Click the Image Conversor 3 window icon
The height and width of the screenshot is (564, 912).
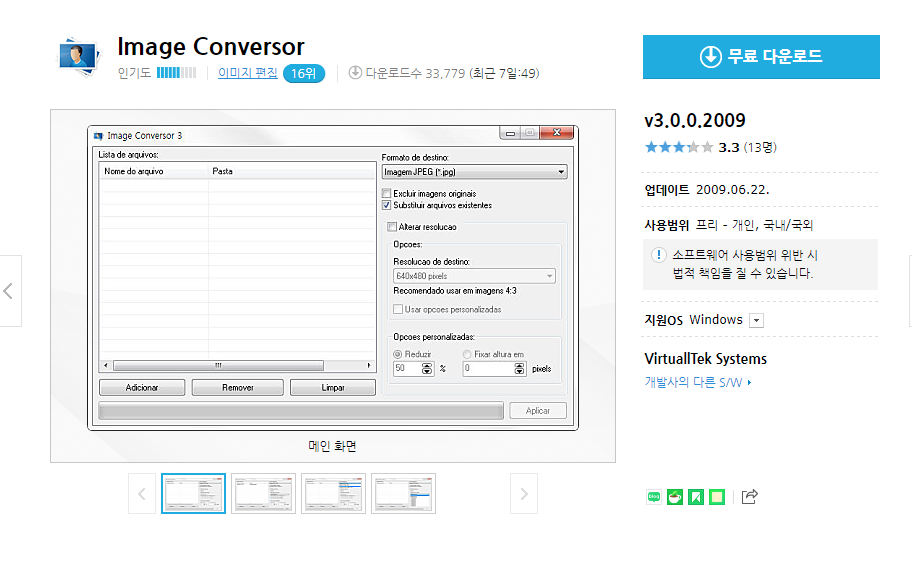click(98, 135)
